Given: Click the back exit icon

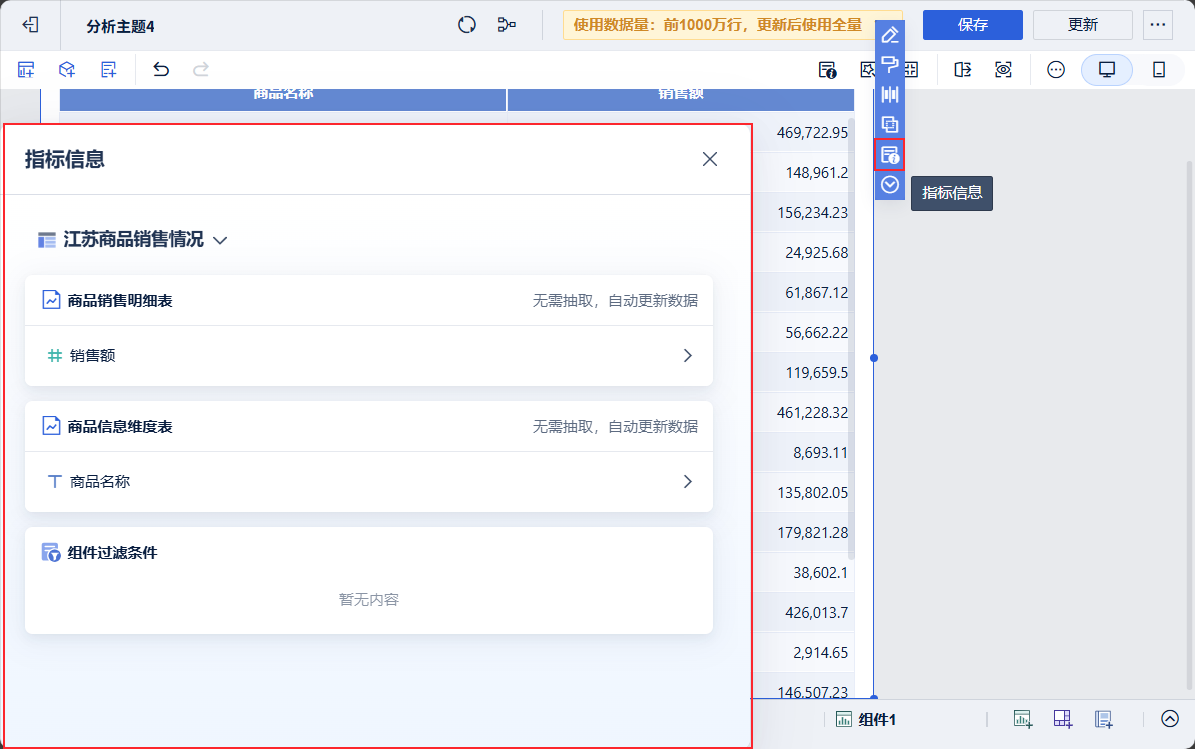Looking at the screenshot, I should pyautogui.click(x=30, y=25).
